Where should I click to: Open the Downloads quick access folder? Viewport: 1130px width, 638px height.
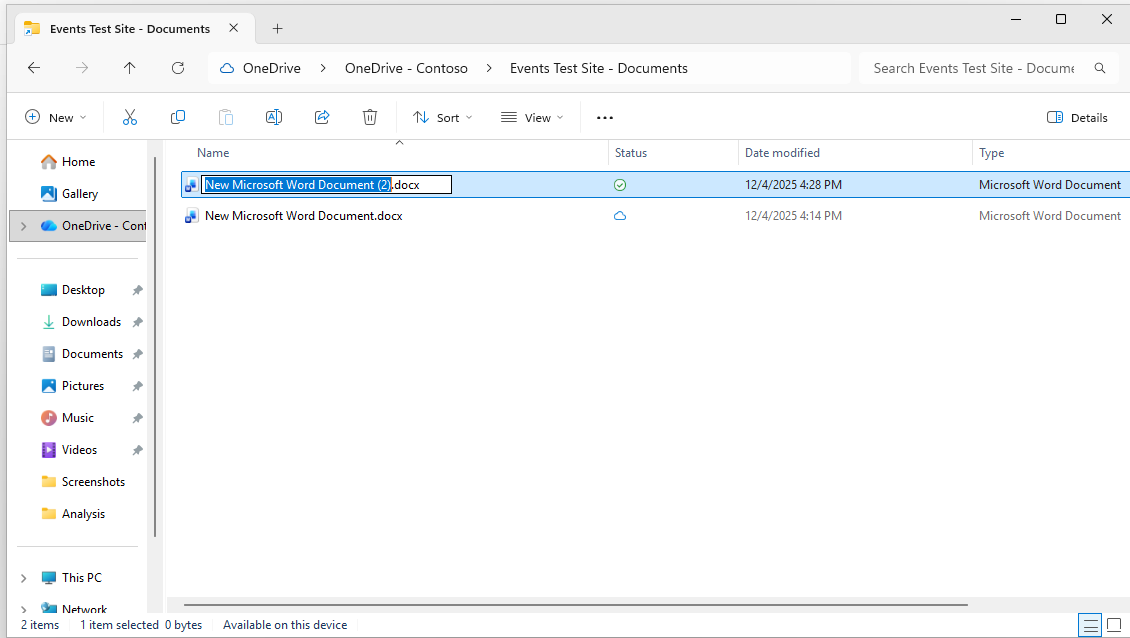point(92,322)
